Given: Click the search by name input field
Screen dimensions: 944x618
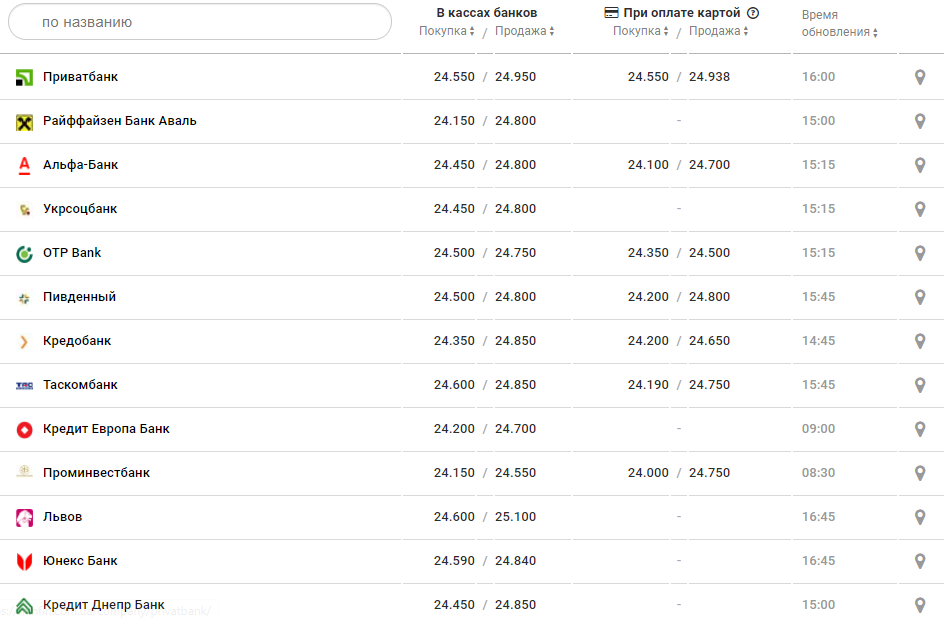Looking at the screenshot, I should click(200, 22).
